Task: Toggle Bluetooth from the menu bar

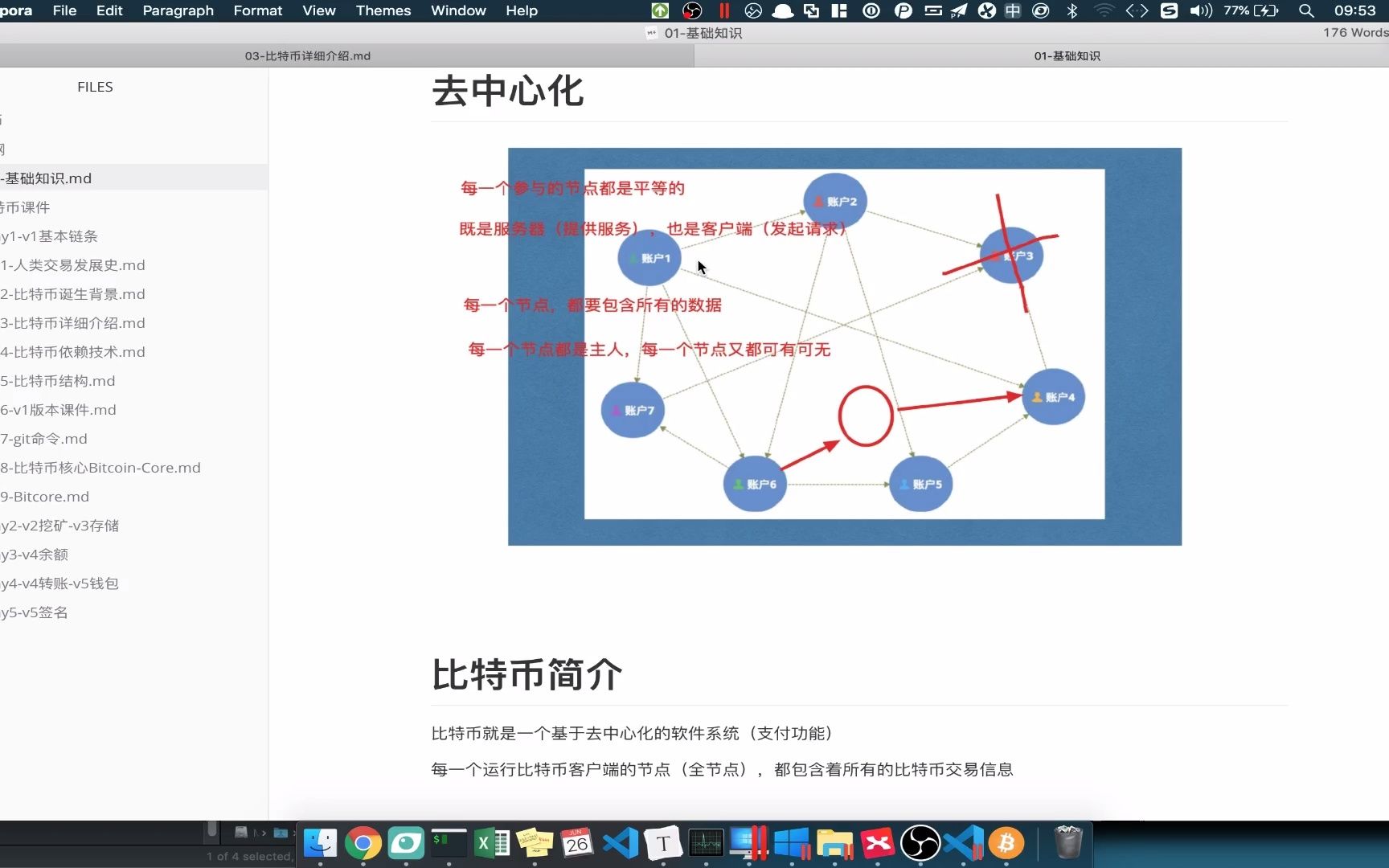Action: [1072, 10]
